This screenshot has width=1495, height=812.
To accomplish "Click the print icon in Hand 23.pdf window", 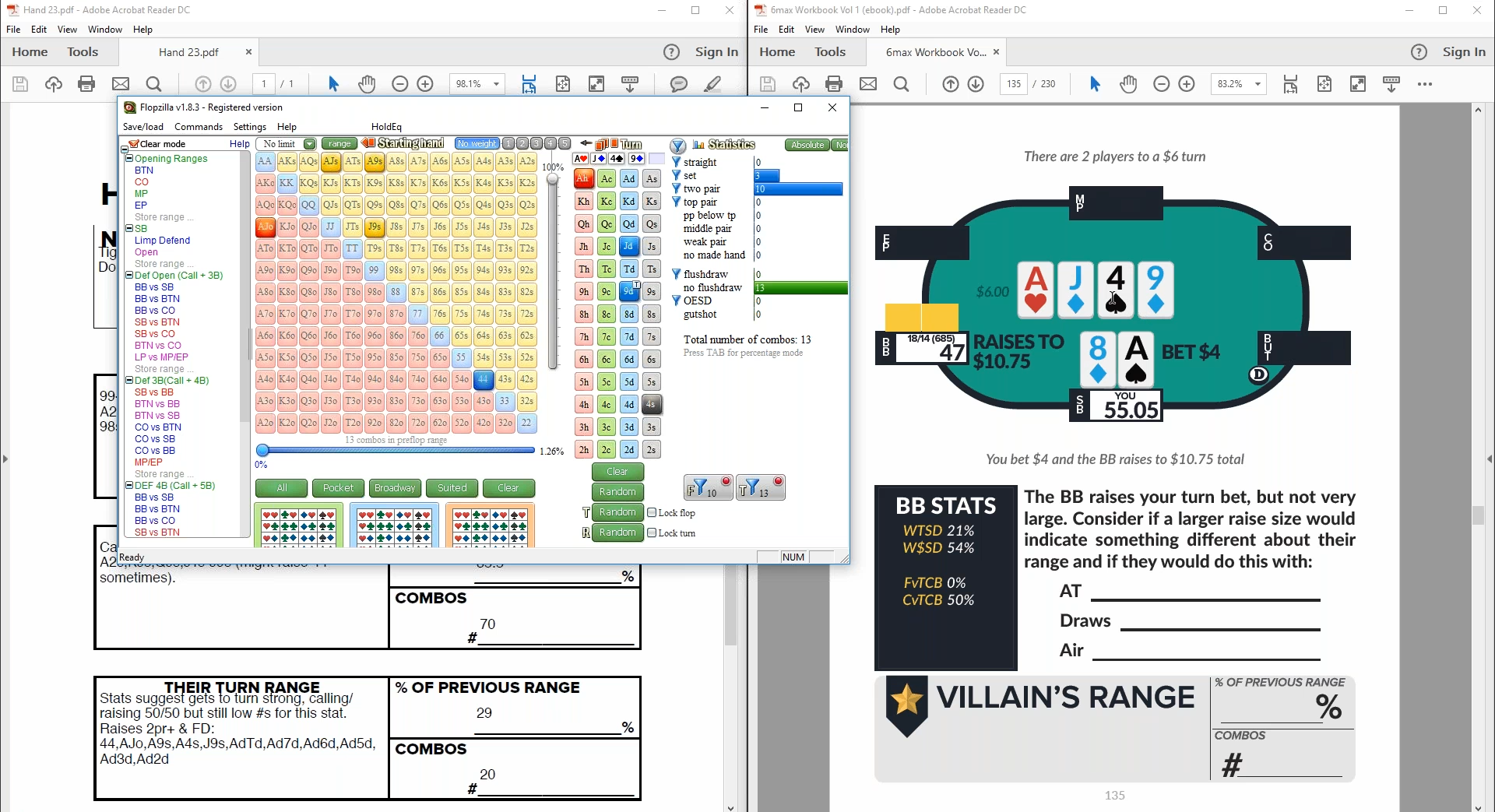I will tap(86, 84).
